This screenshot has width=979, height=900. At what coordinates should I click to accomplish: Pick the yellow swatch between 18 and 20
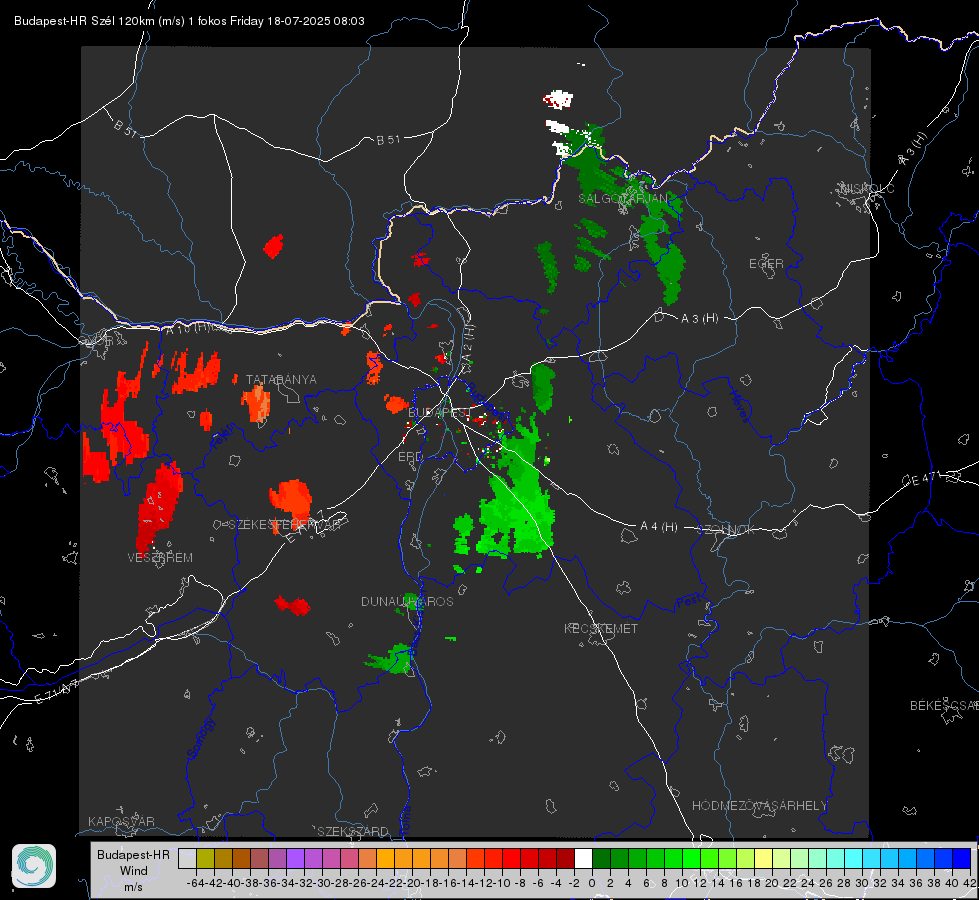pos(764,858)
